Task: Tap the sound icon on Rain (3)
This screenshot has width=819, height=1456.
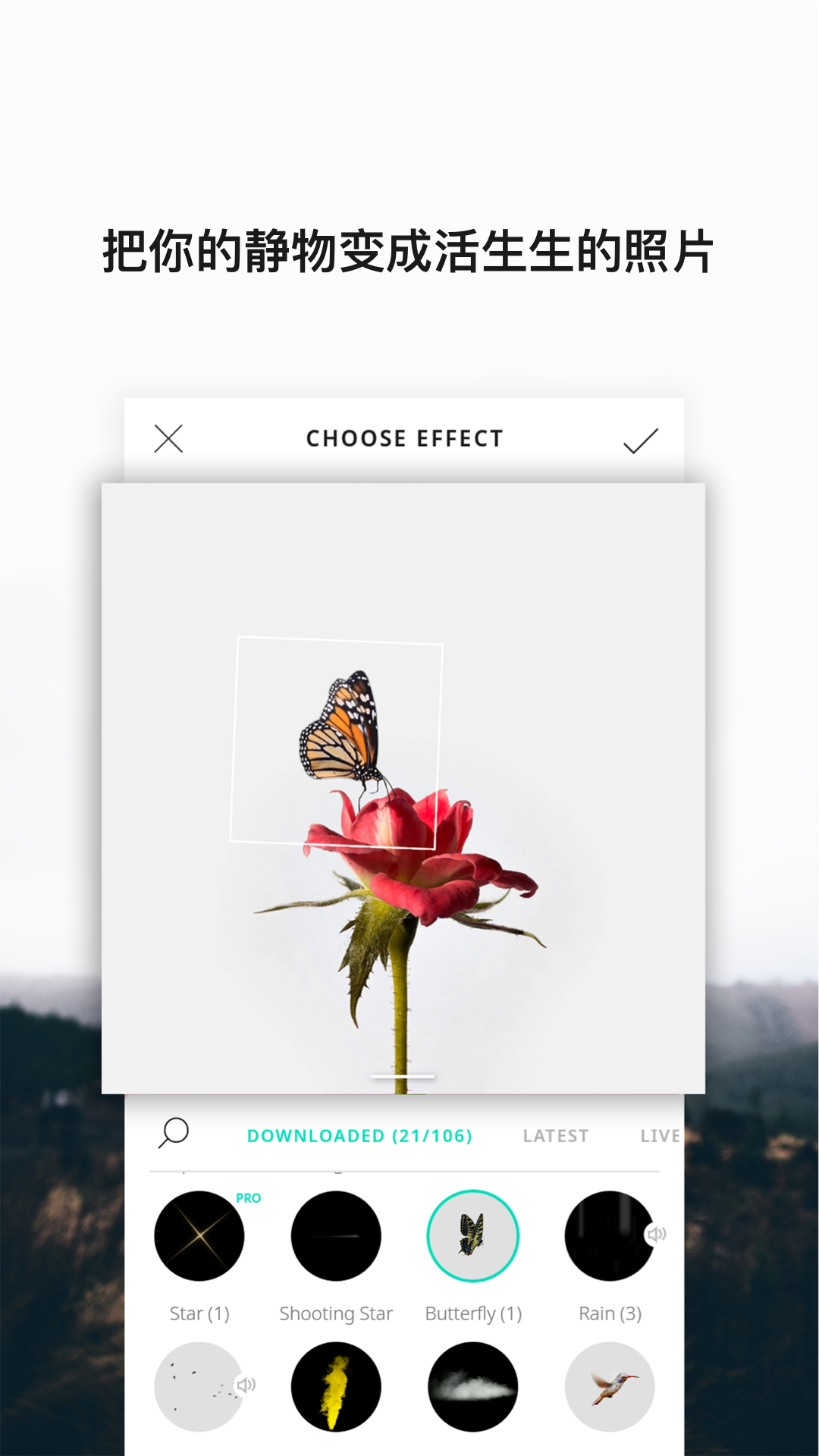Action: (x=656, y=1234)
